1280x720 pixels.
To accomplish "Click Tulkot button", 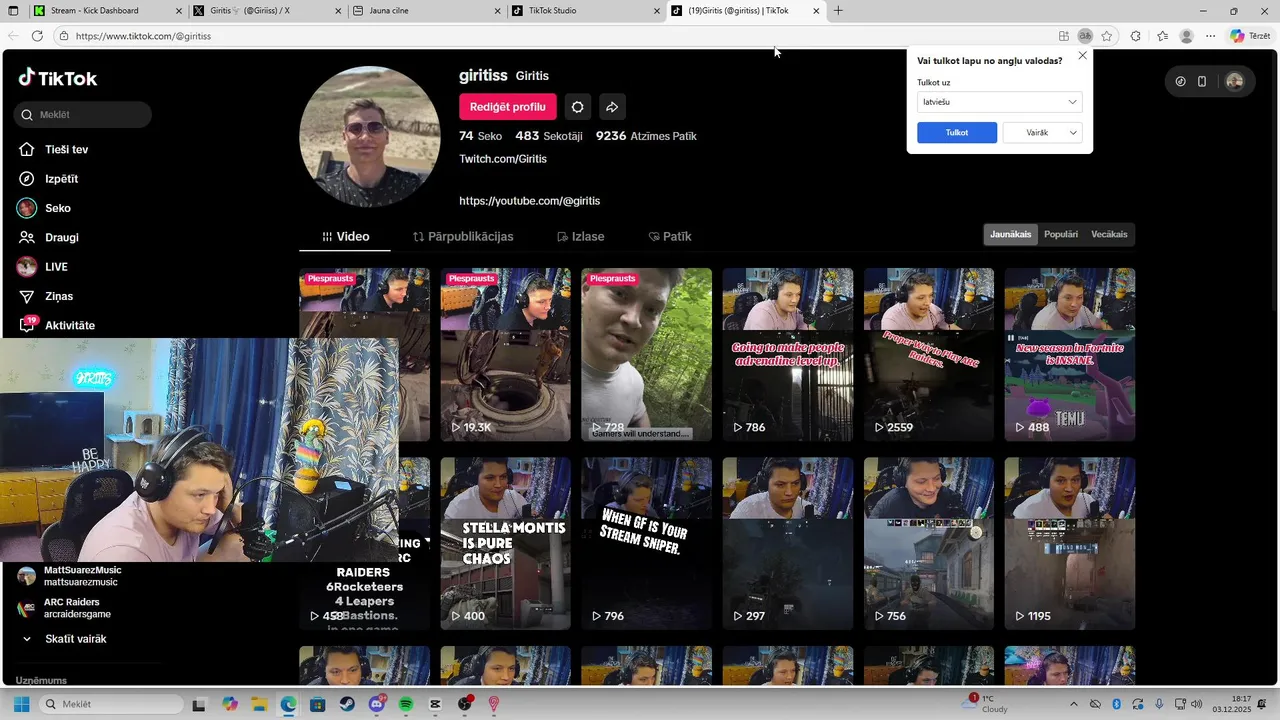I will tap(957, 133).
